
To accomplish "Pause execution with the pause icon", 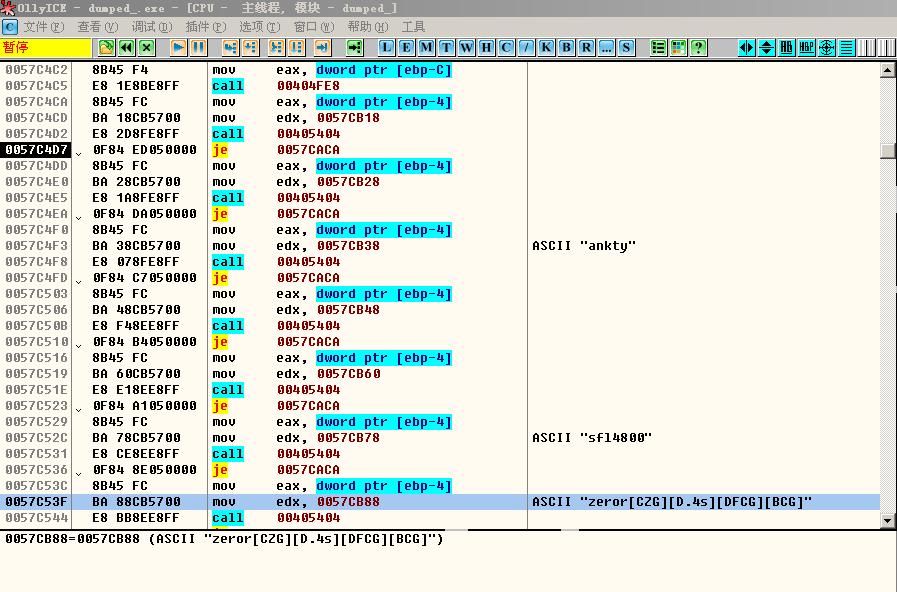I will (x=199, y=47).
